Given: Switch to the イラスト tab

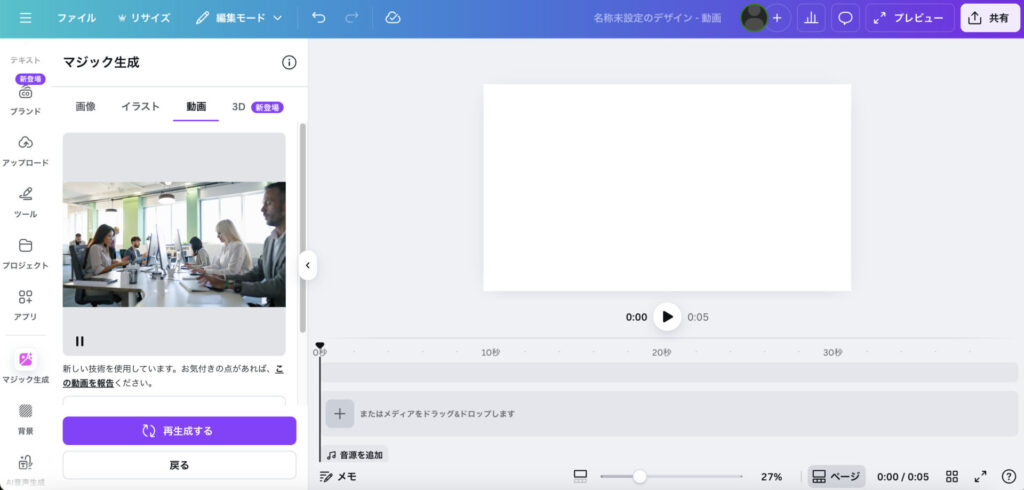Looking at the screenshot, I should tap(140, 106).
